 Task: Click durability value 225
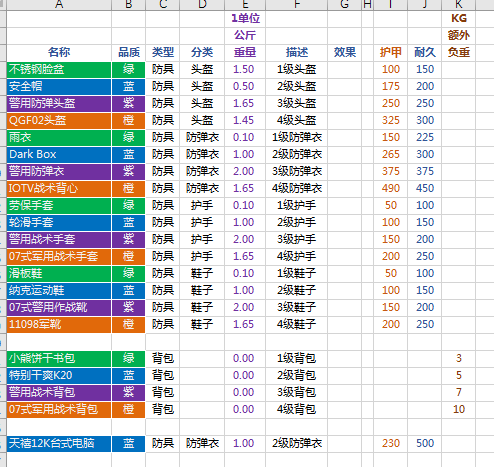tap(425, 138)
